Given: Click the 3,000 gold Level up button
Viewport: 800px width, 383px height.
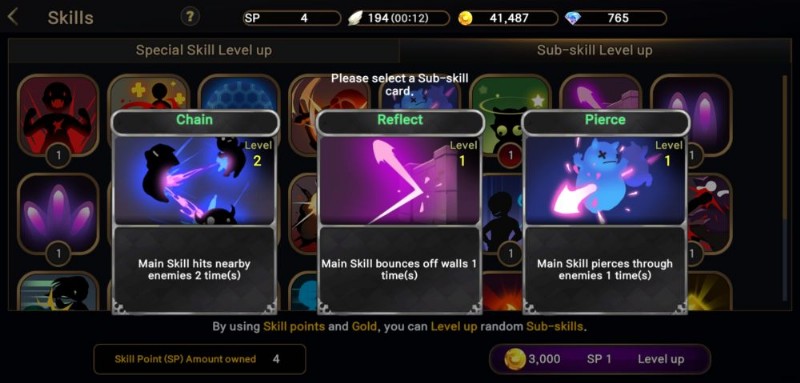Looking at the screenshot, I should [599, 359].
